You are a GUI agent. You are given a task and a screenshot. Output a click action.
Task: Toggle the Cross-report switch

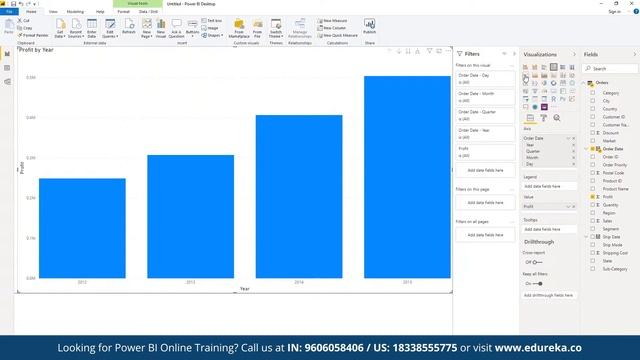coord(537,262)
